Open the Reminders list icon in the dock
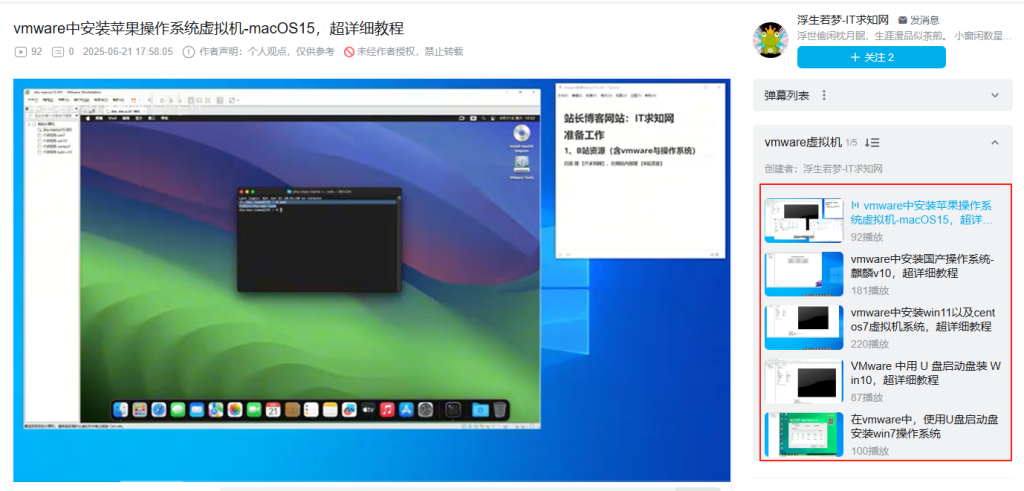This screenshot has height=491, width=1024. tap(312, 409)
